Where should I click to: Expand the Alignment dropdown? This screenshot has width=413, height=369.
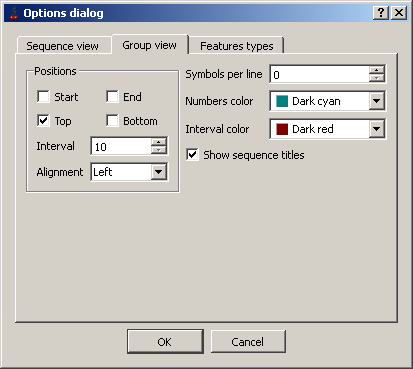pyautogui.click(x=159, y=172)
